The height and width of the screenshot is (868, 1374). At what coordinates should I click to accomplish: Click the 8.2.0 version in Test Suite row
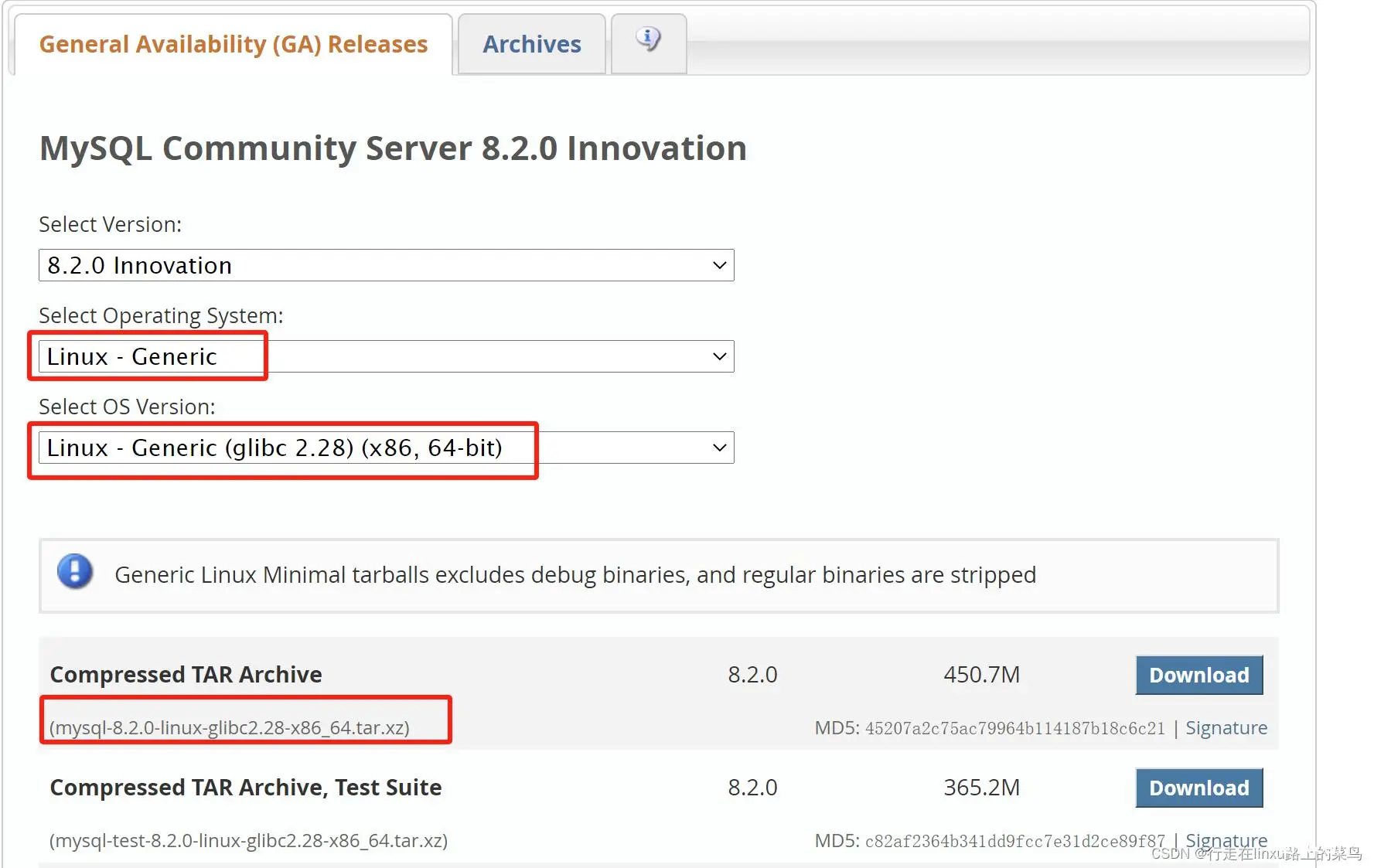(x=752, y=788)
